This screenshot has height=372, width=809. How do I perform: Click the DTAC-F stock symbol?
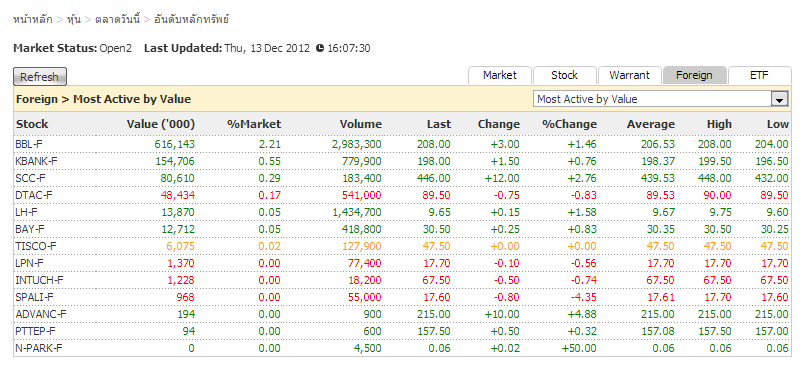tap(34, 196)
